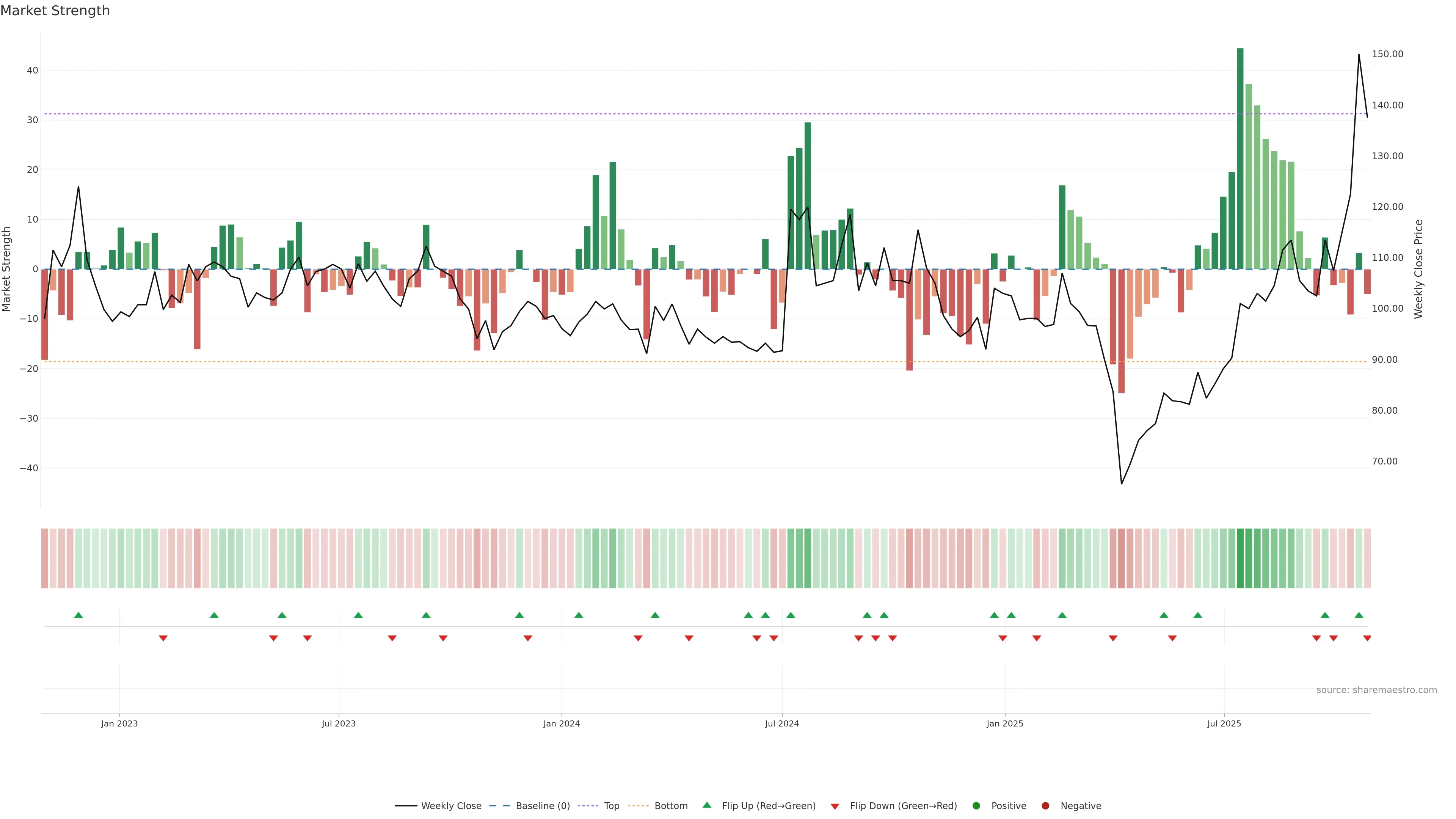Click the 150.00 right axis tick label
Screen dimensions: 1456x819
click(x=1387, y=54)
